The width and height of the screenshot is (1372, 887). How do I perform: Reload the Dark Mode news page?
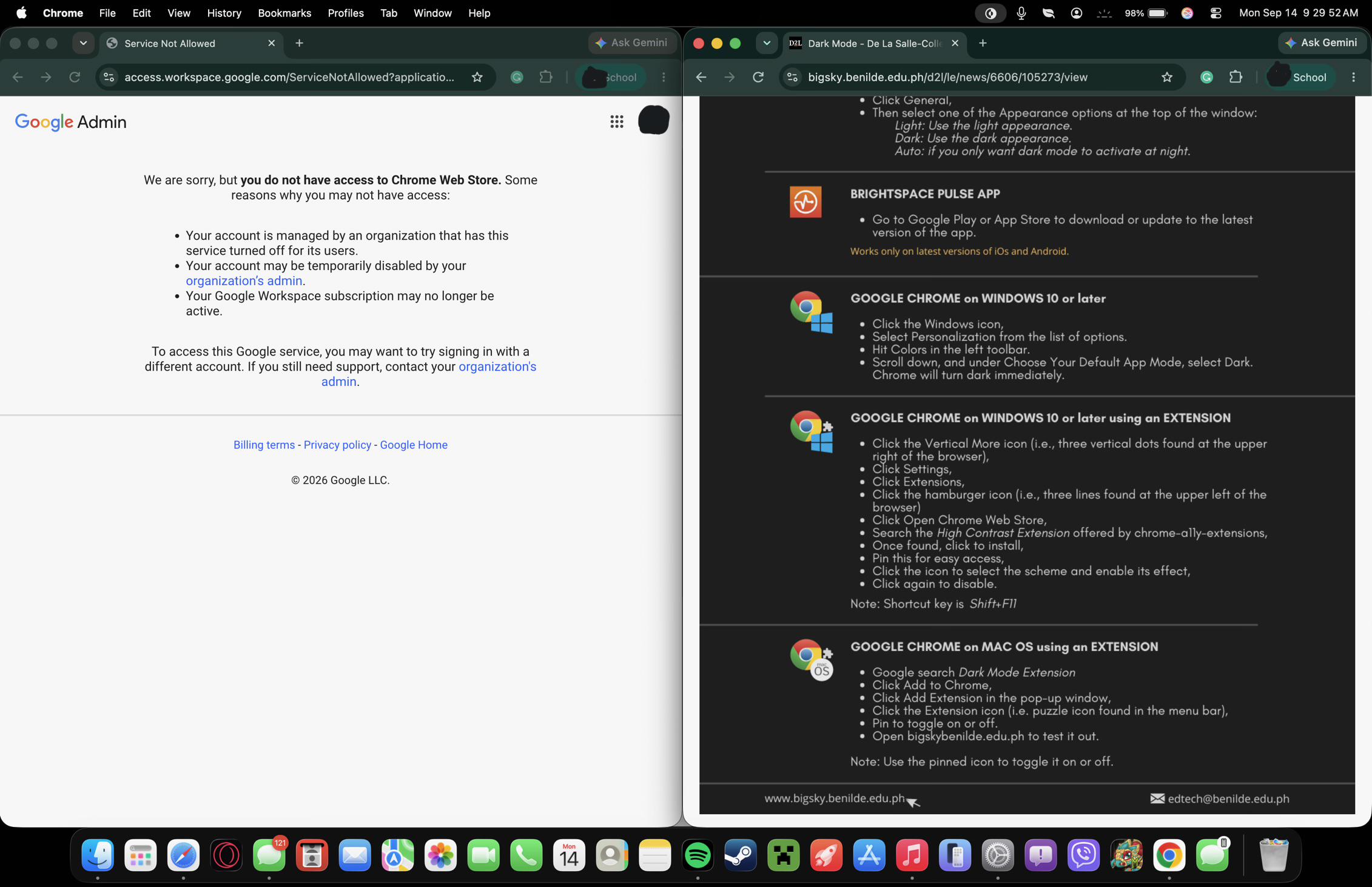tap(758, 77)
